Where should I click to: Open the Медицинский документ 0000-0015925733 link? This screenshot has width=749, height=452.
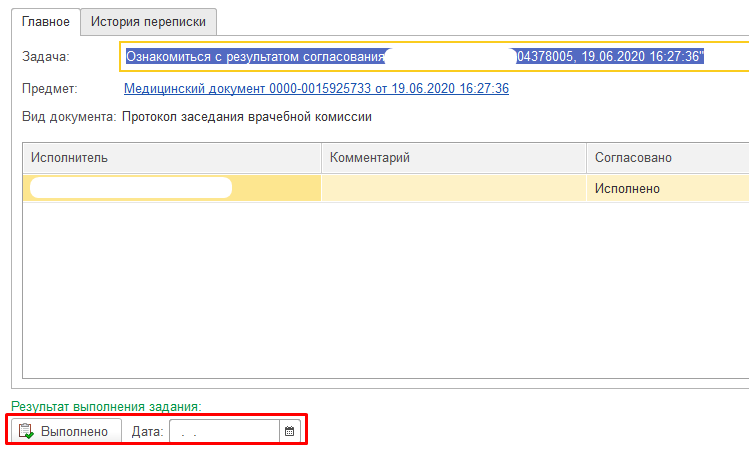316,89
